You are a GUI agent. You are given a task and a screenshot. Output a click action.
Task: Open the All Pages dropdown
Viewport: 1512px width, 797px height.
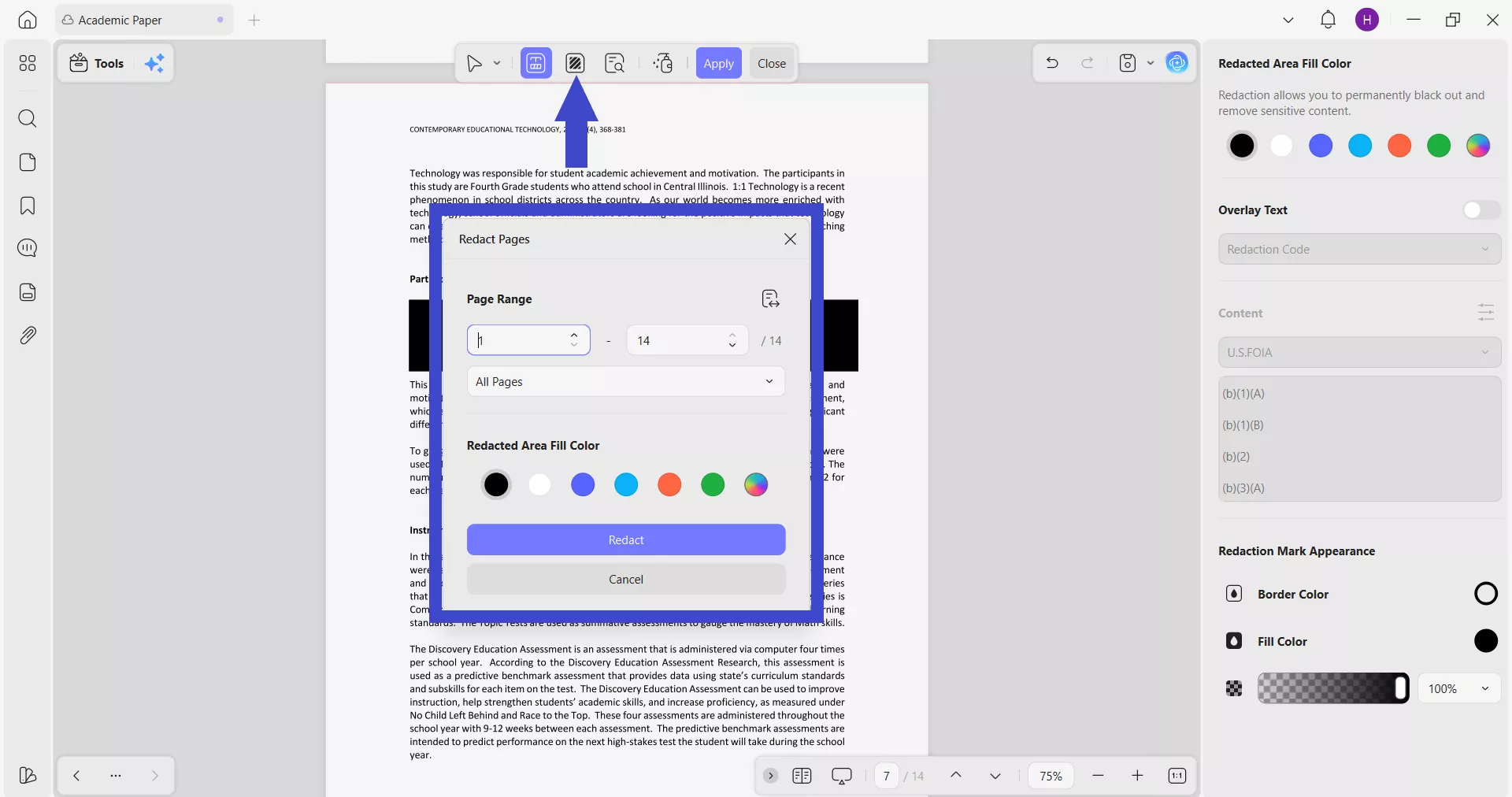pos(626,381)
